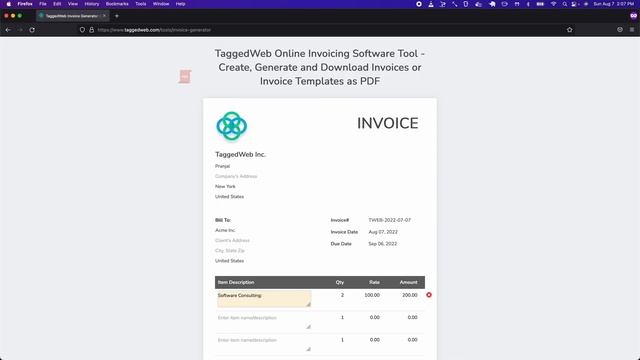
Task: Click the purple private browsing mask icon
Action: pyautogui.click(x=633, y=16)
